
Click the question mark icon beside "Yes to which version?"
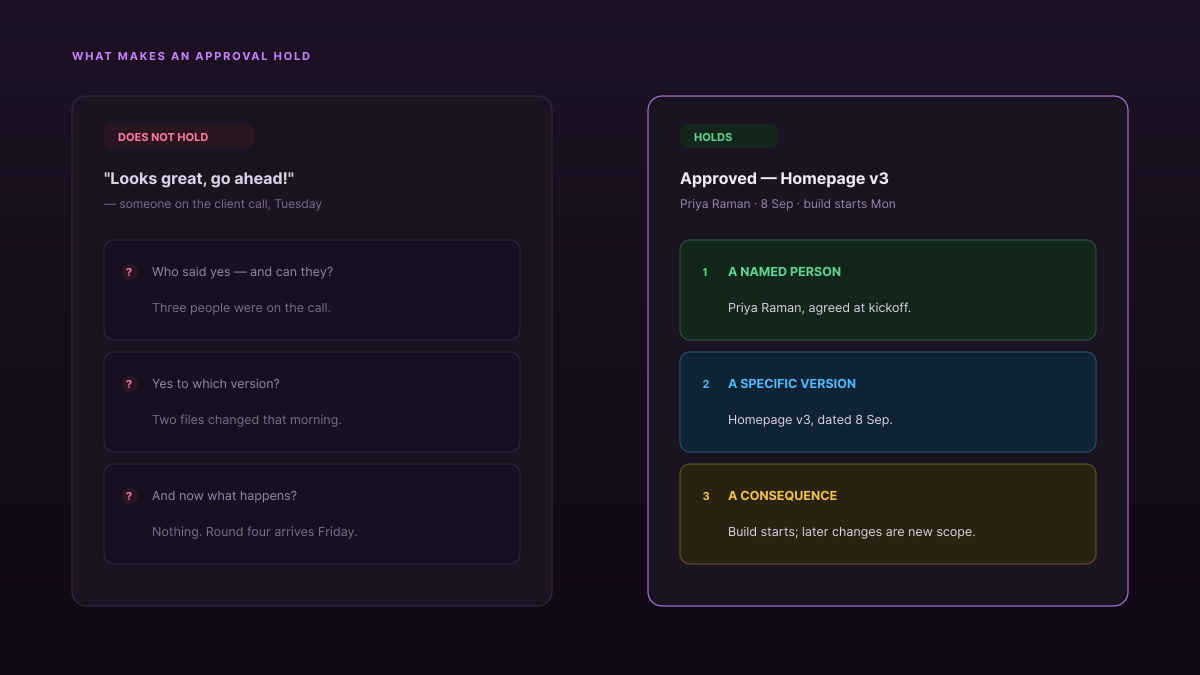pyautogui.click(x=129, y=384)
